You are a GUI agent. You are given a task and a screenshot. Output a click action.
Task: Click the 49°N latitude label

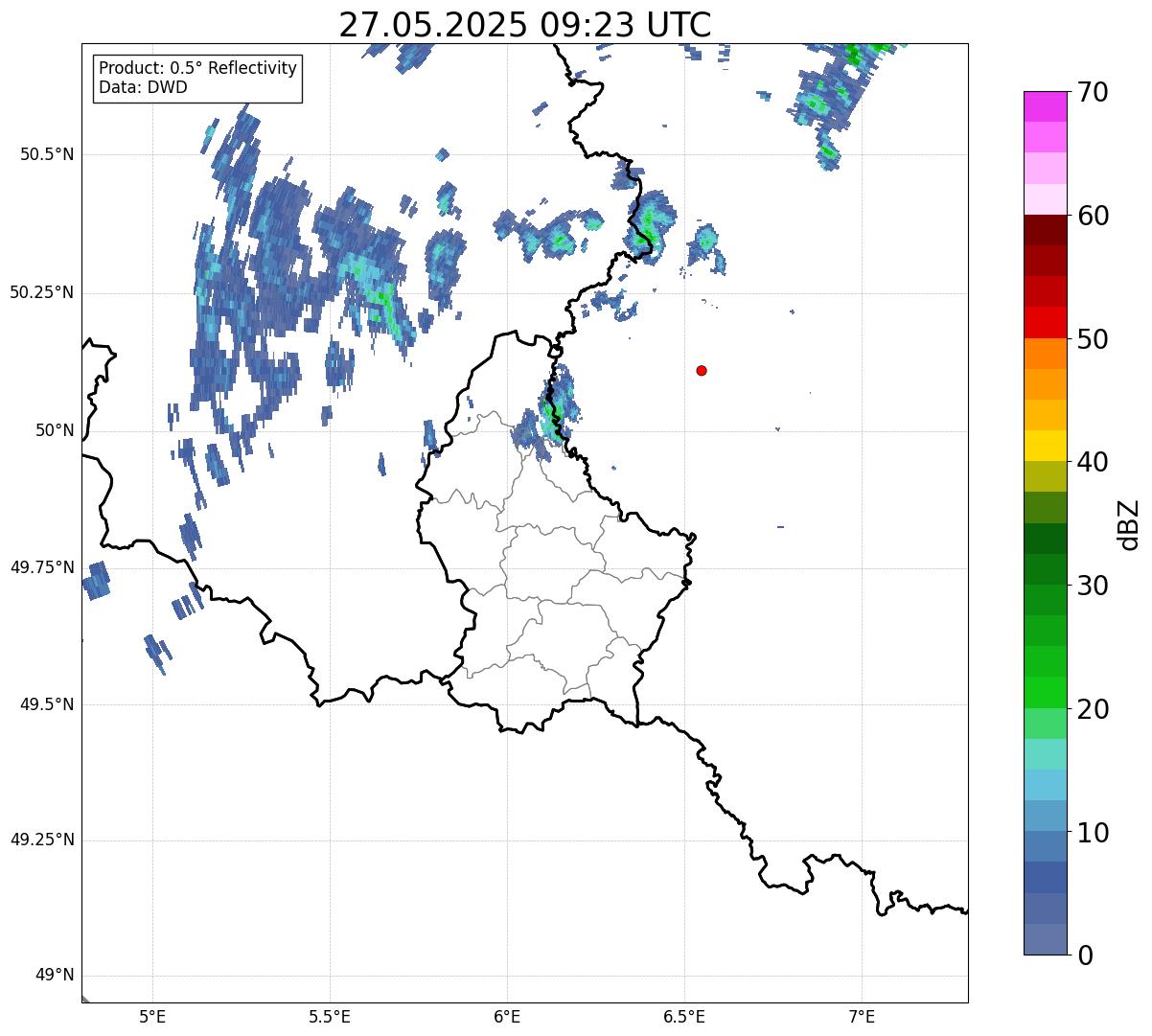53,976
